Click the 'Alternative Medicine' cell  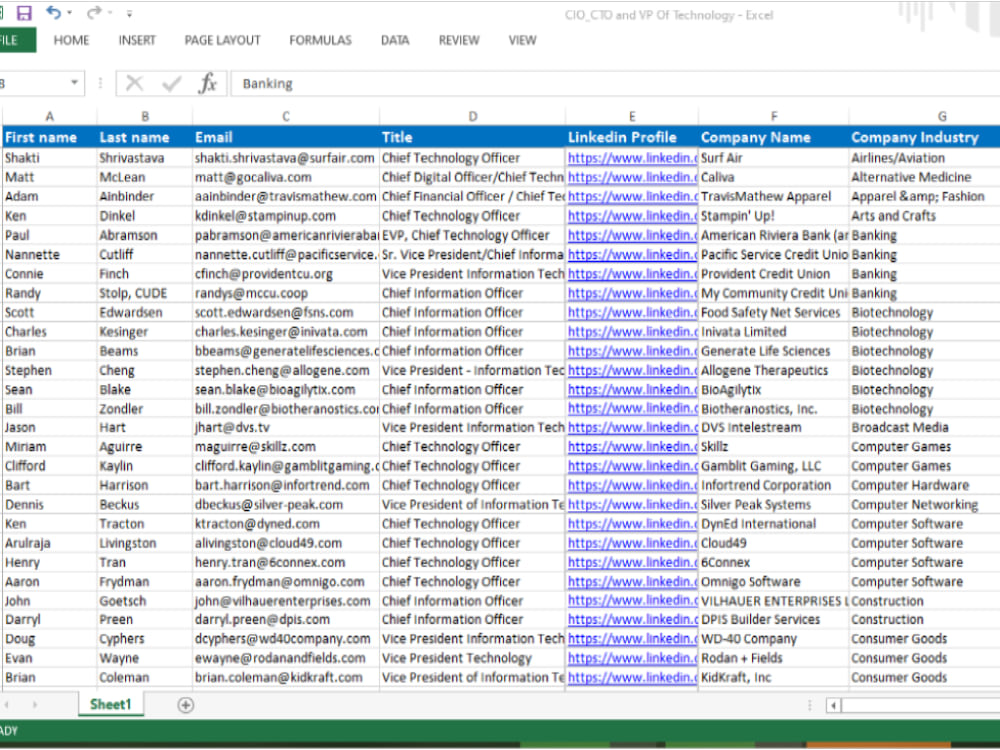924,177
